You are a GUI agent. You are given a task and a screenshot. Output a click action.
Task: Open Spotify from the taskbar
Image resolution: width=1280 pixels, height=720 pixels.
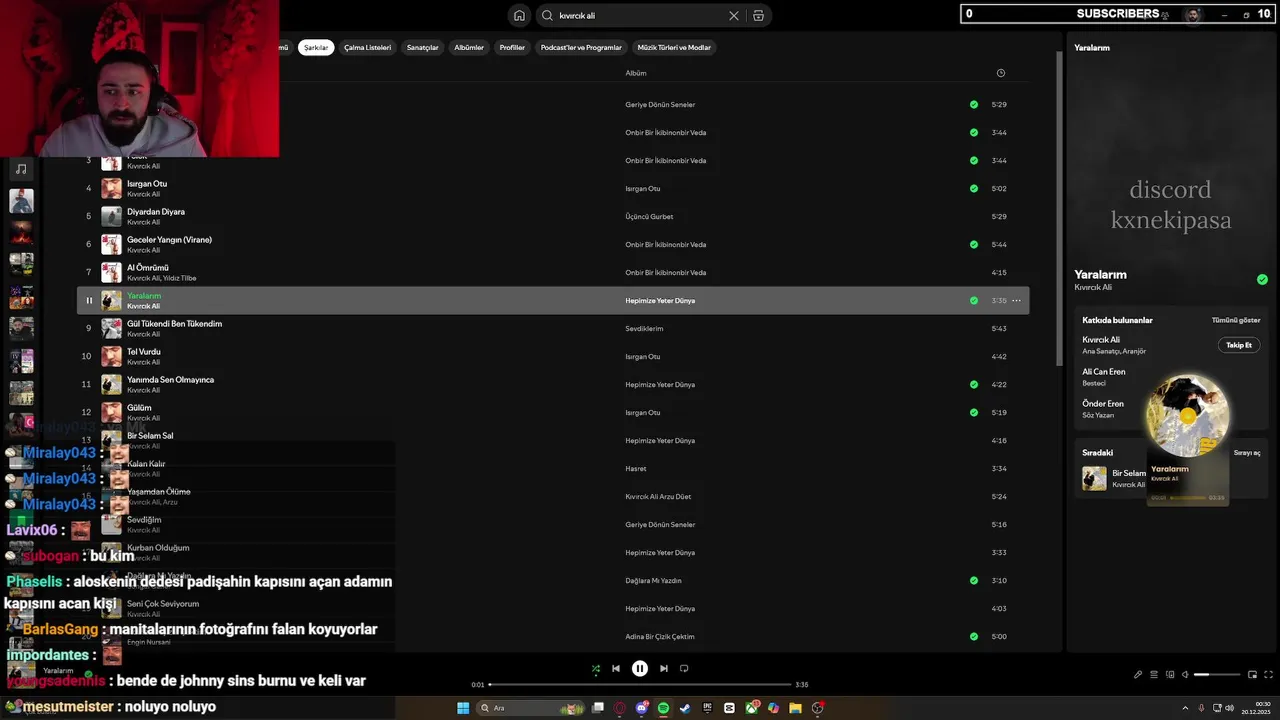[664, 708]
